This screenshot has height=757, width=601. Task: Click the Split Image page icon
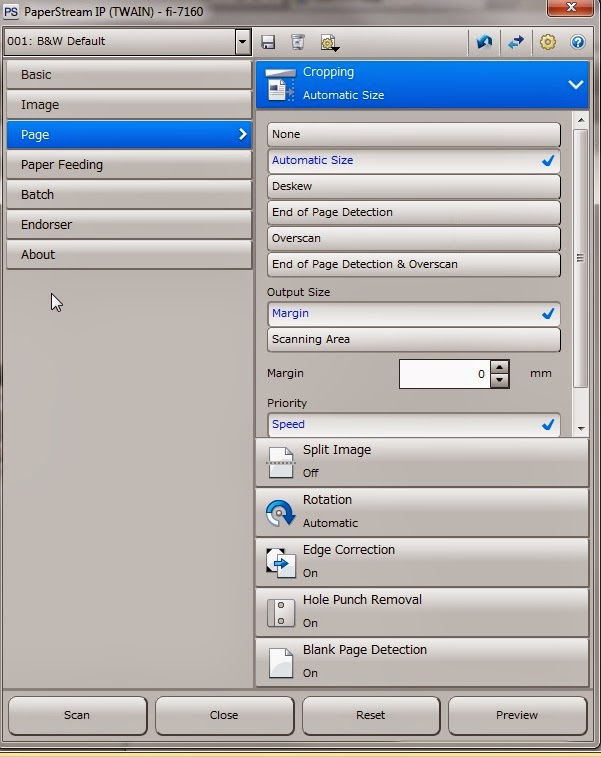tap(281, 463)
